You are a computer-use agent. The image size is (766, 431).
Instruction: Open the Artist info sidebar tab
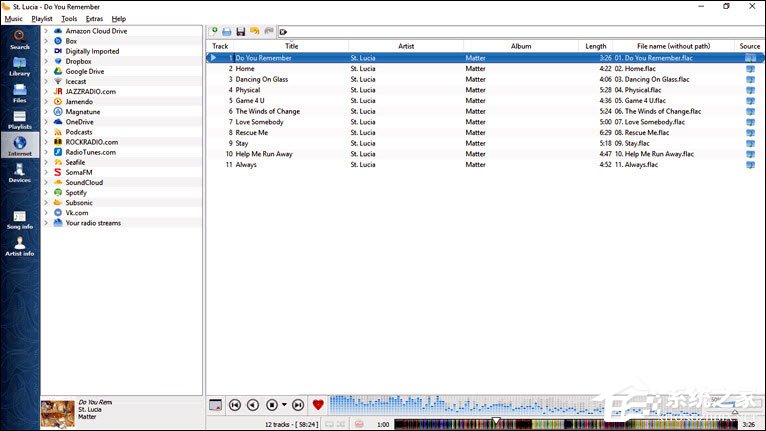click(19, 246)
